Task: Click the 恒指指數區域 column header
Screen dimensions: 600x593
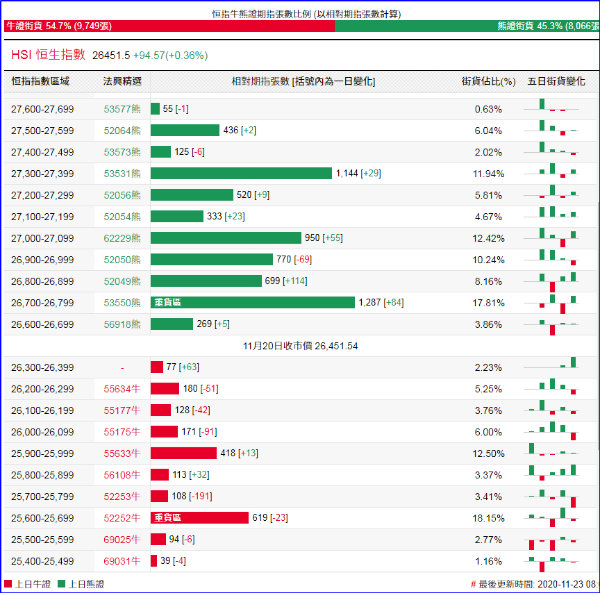Action: 41,81
